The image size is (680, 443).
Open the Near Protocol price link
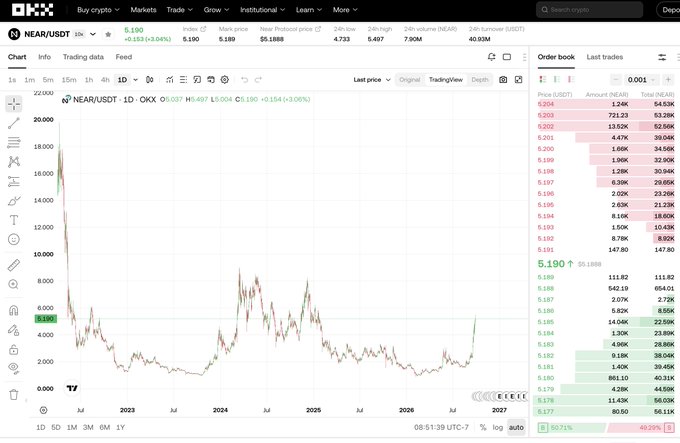tap(290, 29)
